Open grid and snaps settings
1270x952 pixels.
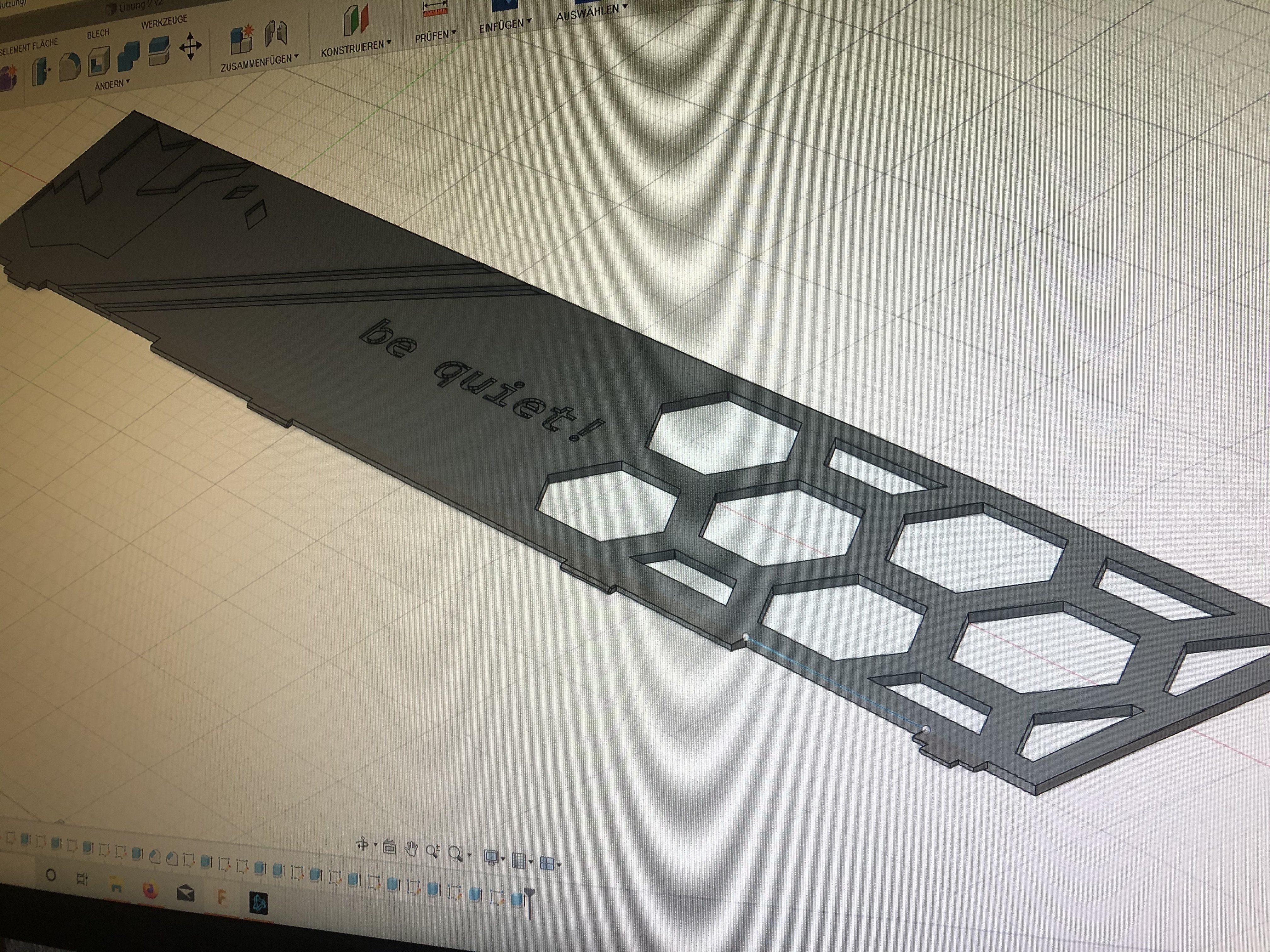[519, 861]
